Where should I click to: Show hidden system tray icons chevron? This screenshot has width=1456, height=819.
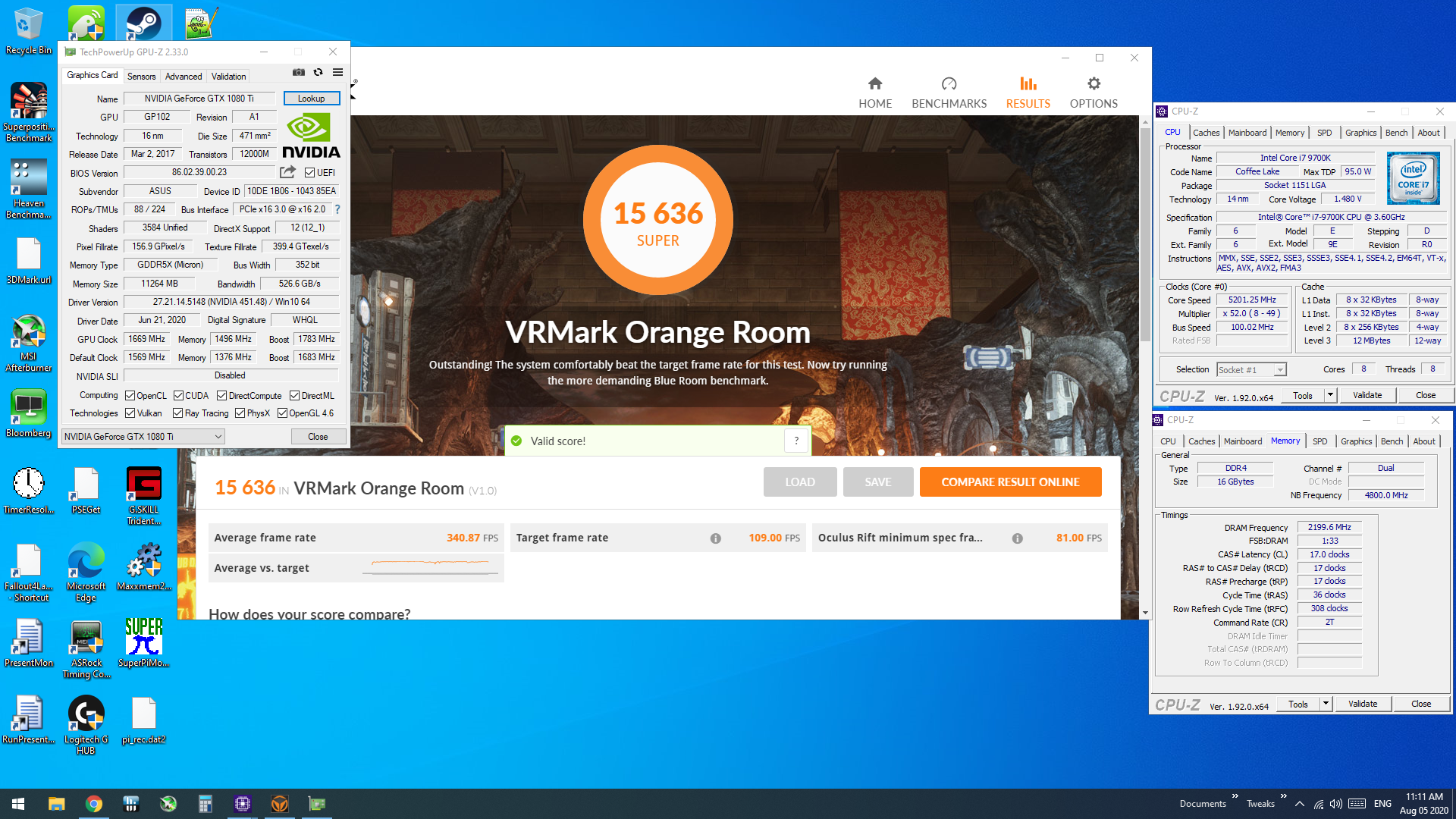tap(1300, 804)
